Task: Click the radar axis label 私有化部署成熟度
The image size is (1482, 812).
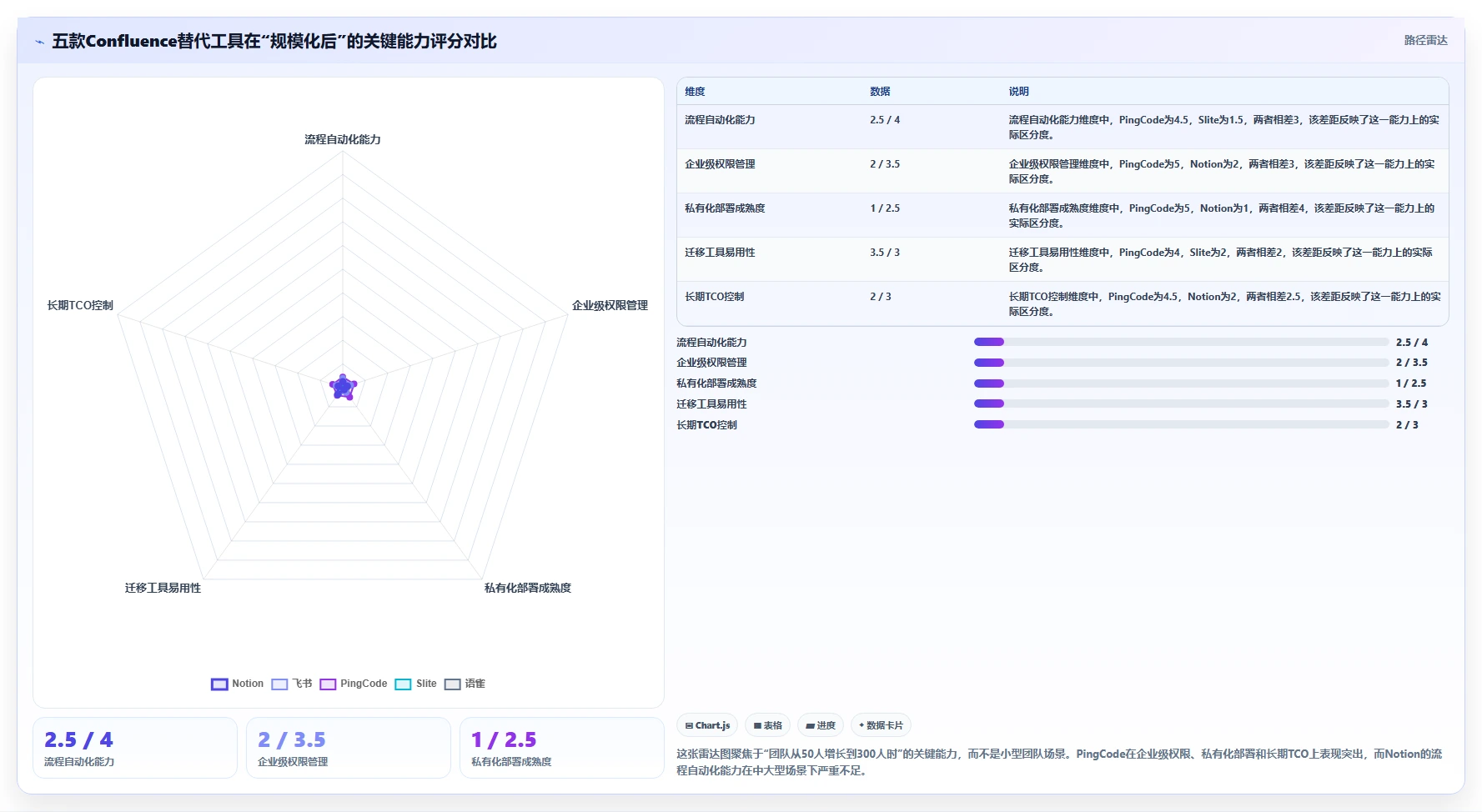Action: 528,588
